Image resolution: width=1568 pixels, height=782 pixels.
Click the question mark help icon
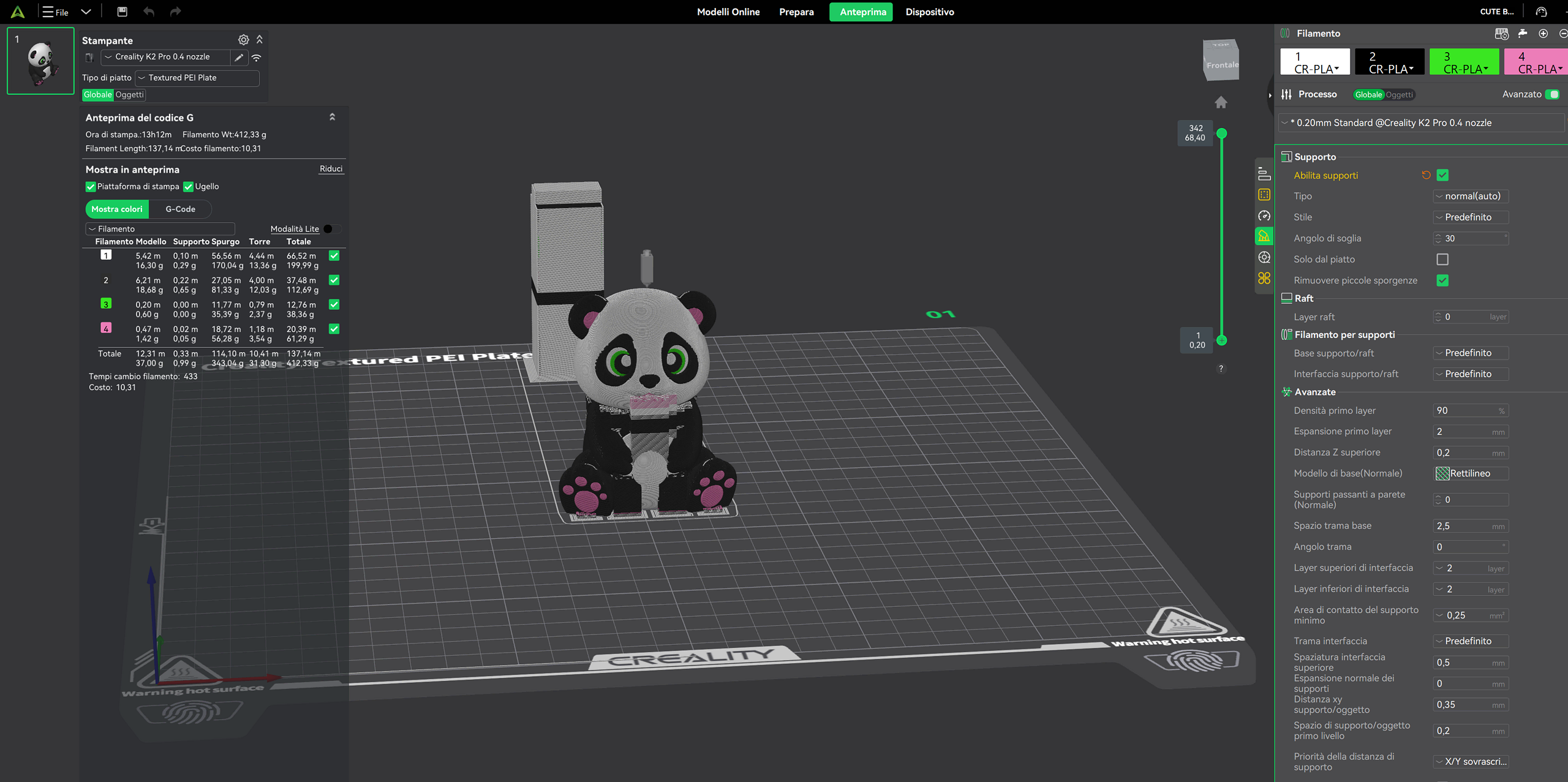click(1221, 369)
